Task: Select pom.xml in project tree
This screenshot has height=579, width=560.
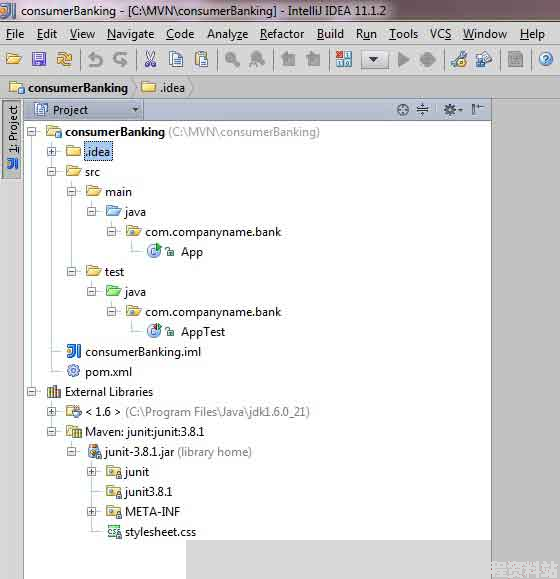Action: [108, 371]
